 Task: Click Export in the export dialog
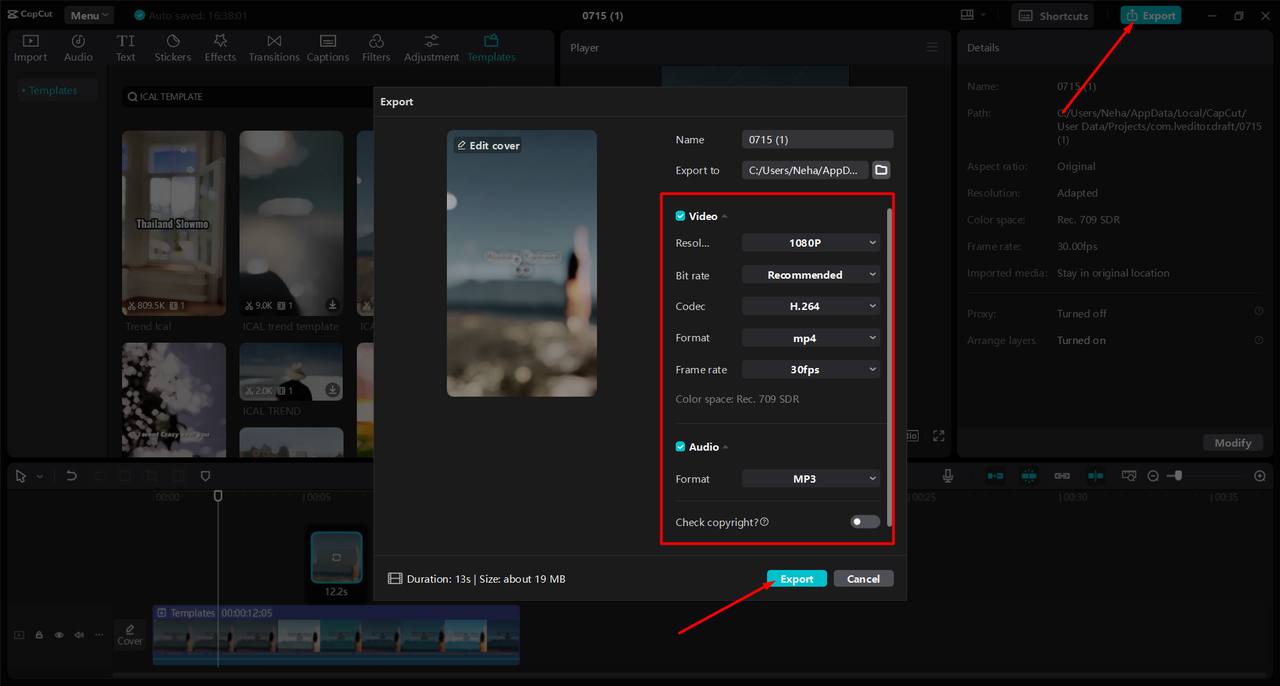pos(797,579)
